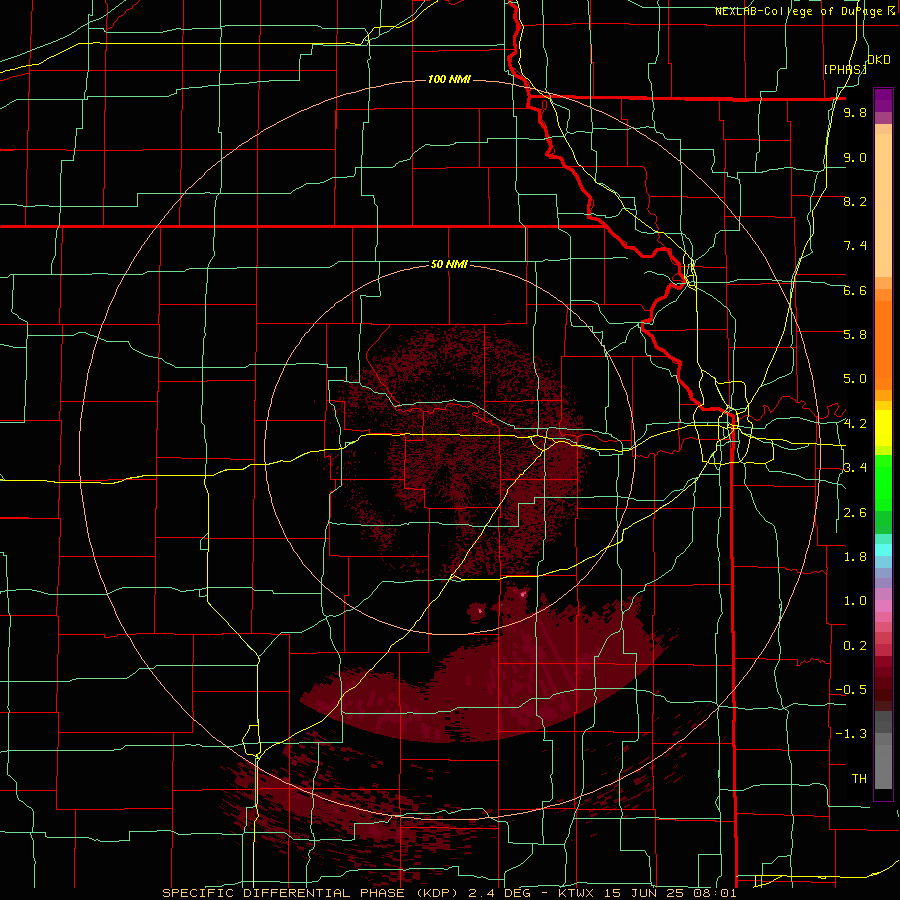Viewport: 900px width, 900px height.
Task: Click the 3.4 scale value
Action: (855, 468)
